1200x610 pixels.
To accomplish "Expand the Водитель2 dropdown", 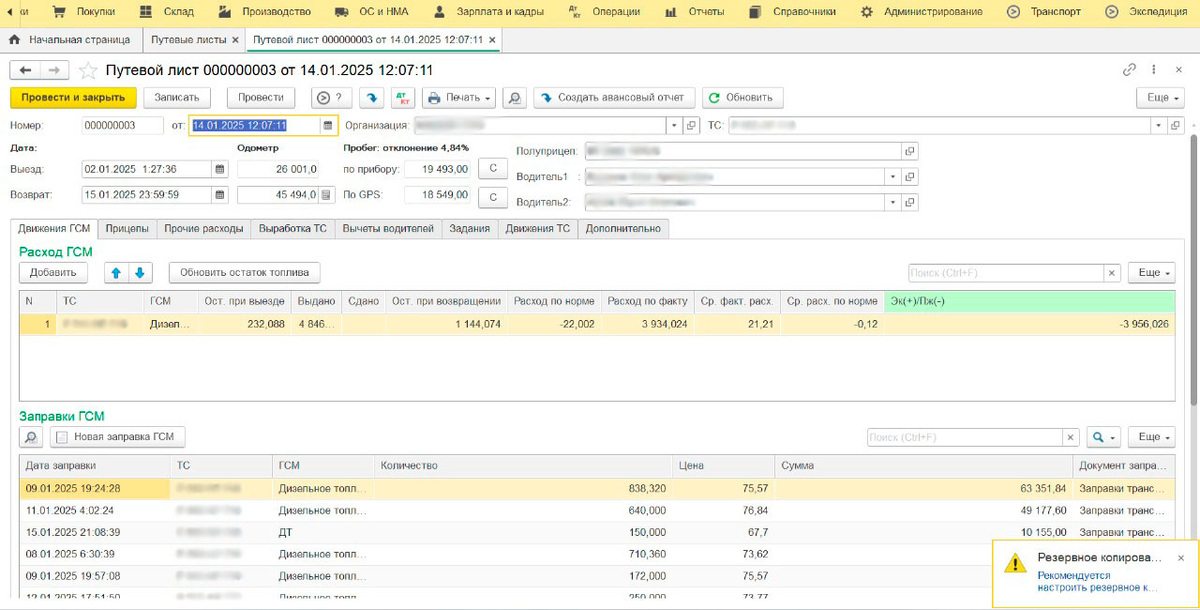I will coord(893,202).
